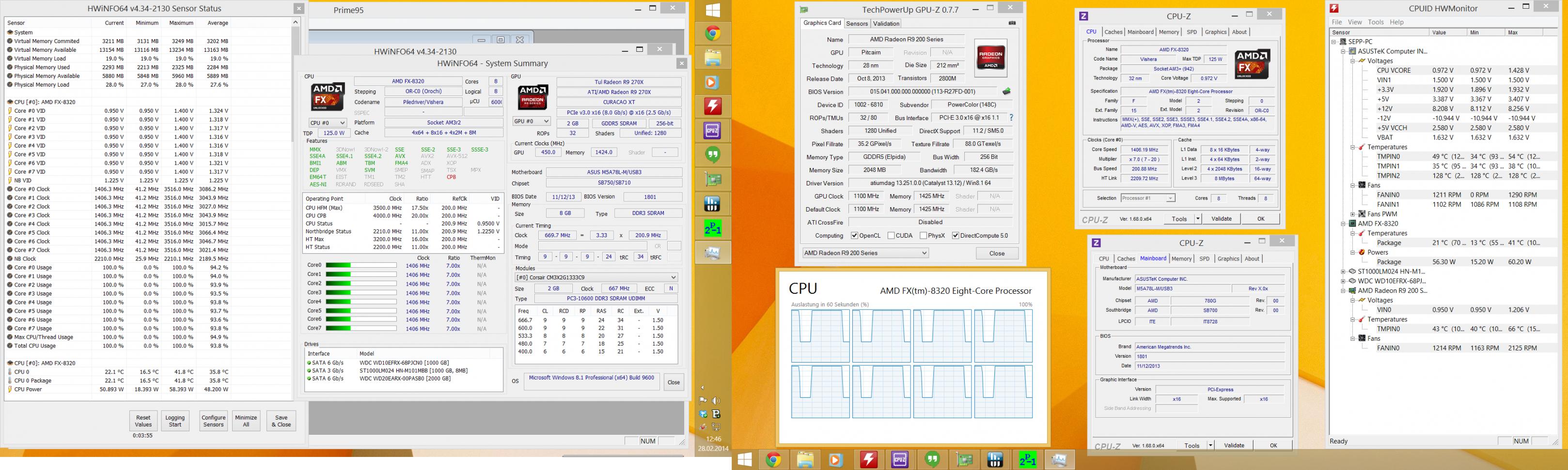The width and height of the screenshot is (1568, 470).
Task: Click the Core7 load bar in HWiNFO summary
Action: pos(361,328)
